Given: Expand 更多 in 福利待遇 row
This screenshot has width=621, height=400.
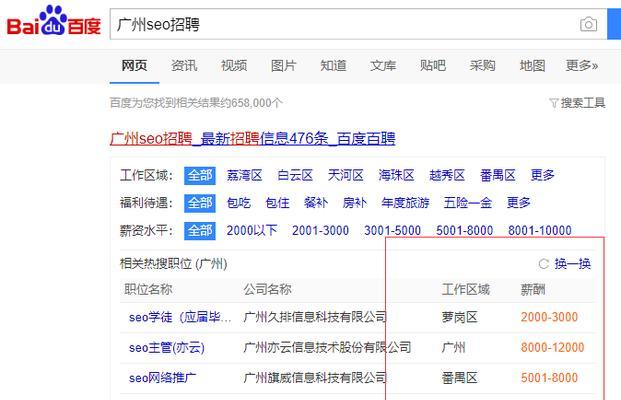Looking at the screenshot, I should [x=519, y=203].
